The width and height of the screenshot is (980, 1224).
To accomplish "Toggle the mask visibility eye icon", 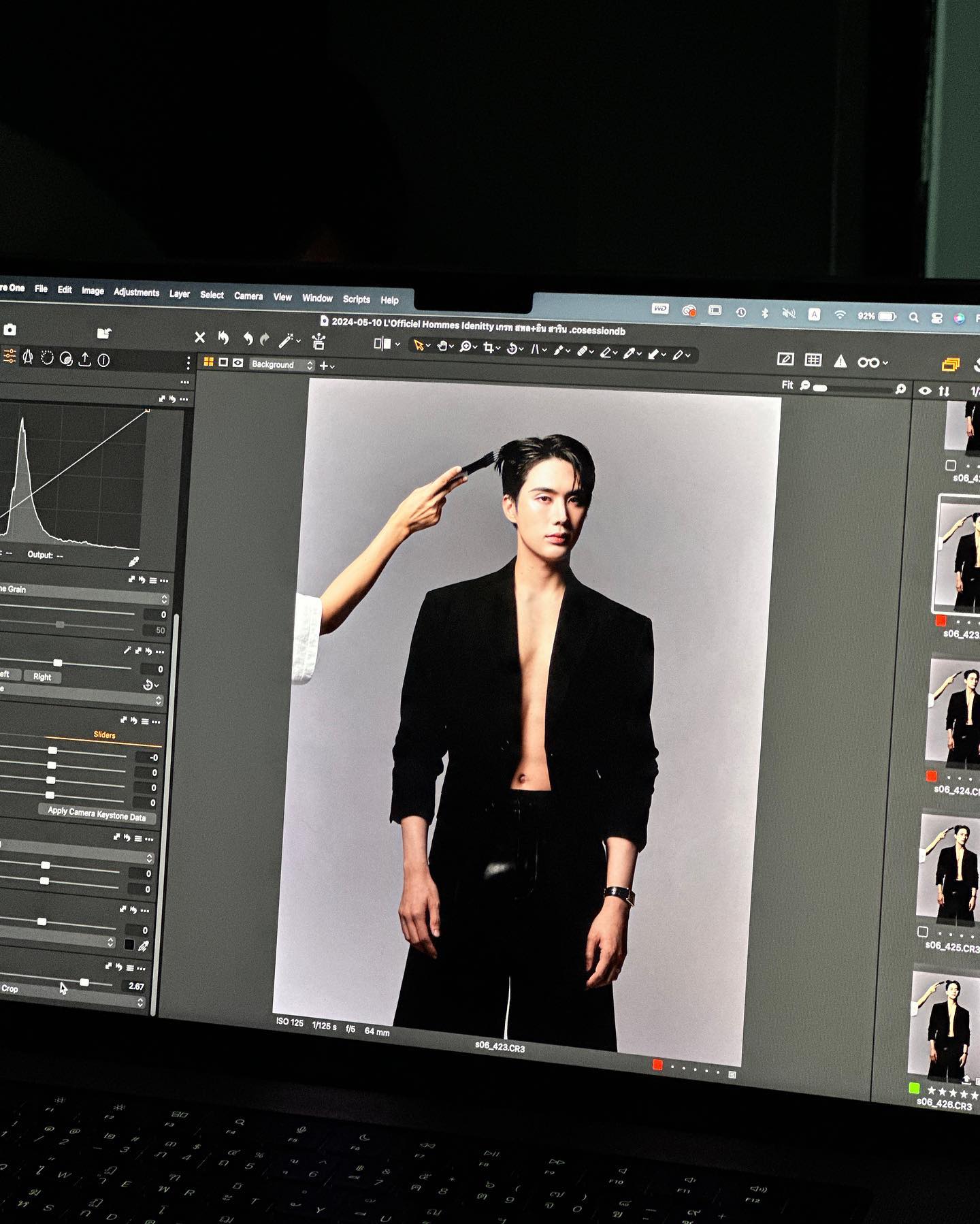I will pos(238,363).
